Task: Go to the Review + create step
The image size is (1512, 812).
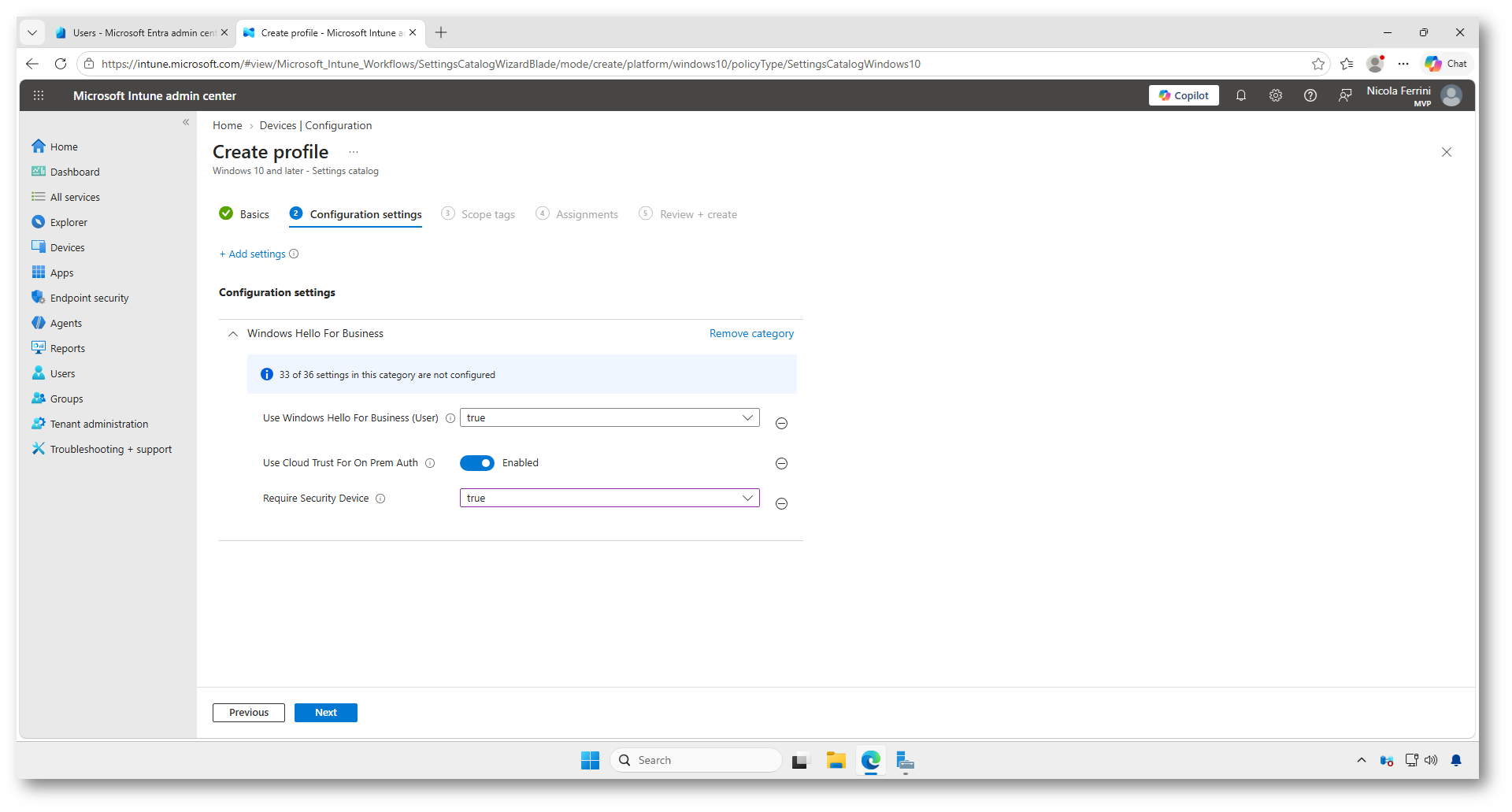Action: (688, 214)
